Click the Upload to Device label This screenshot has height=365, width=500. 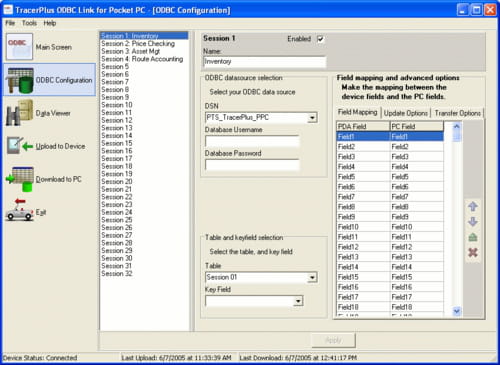(60, 146)
